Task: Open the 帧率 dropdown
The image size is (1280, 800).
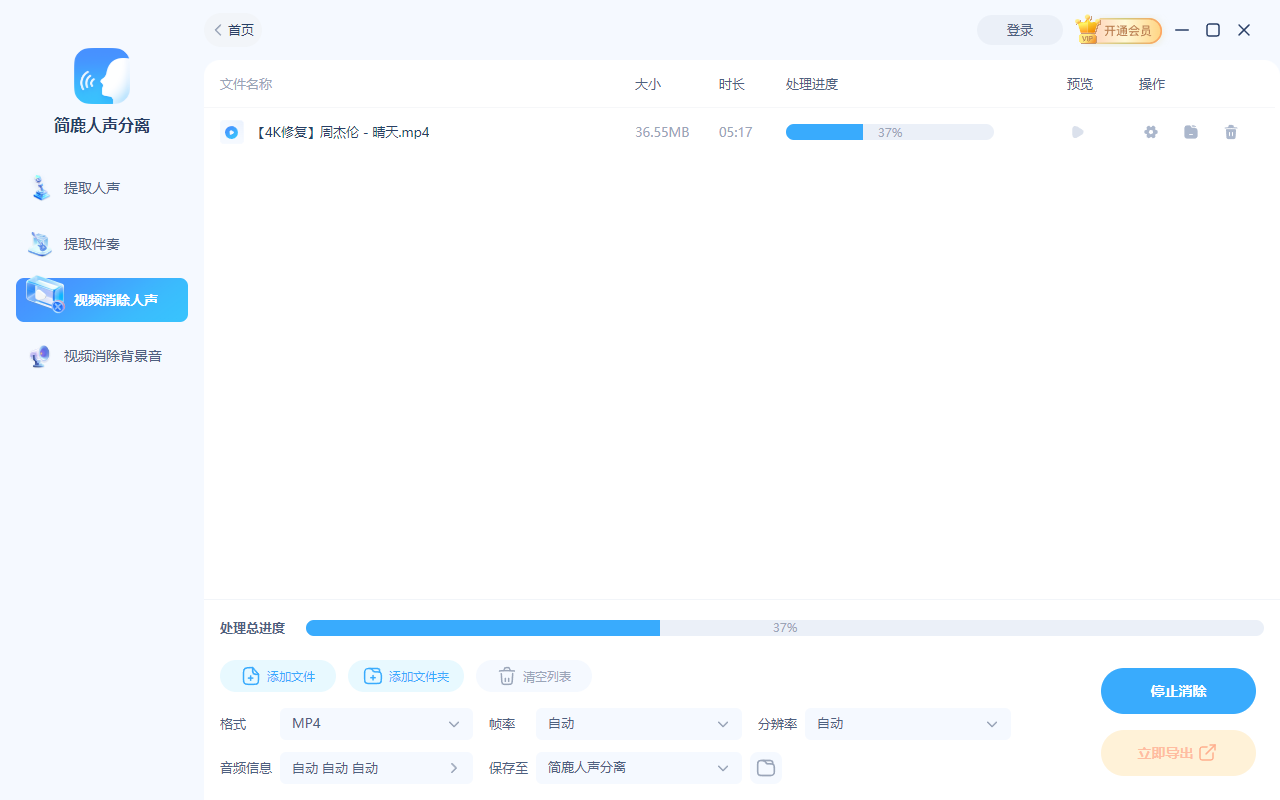Action: click(x=638, y=723)
